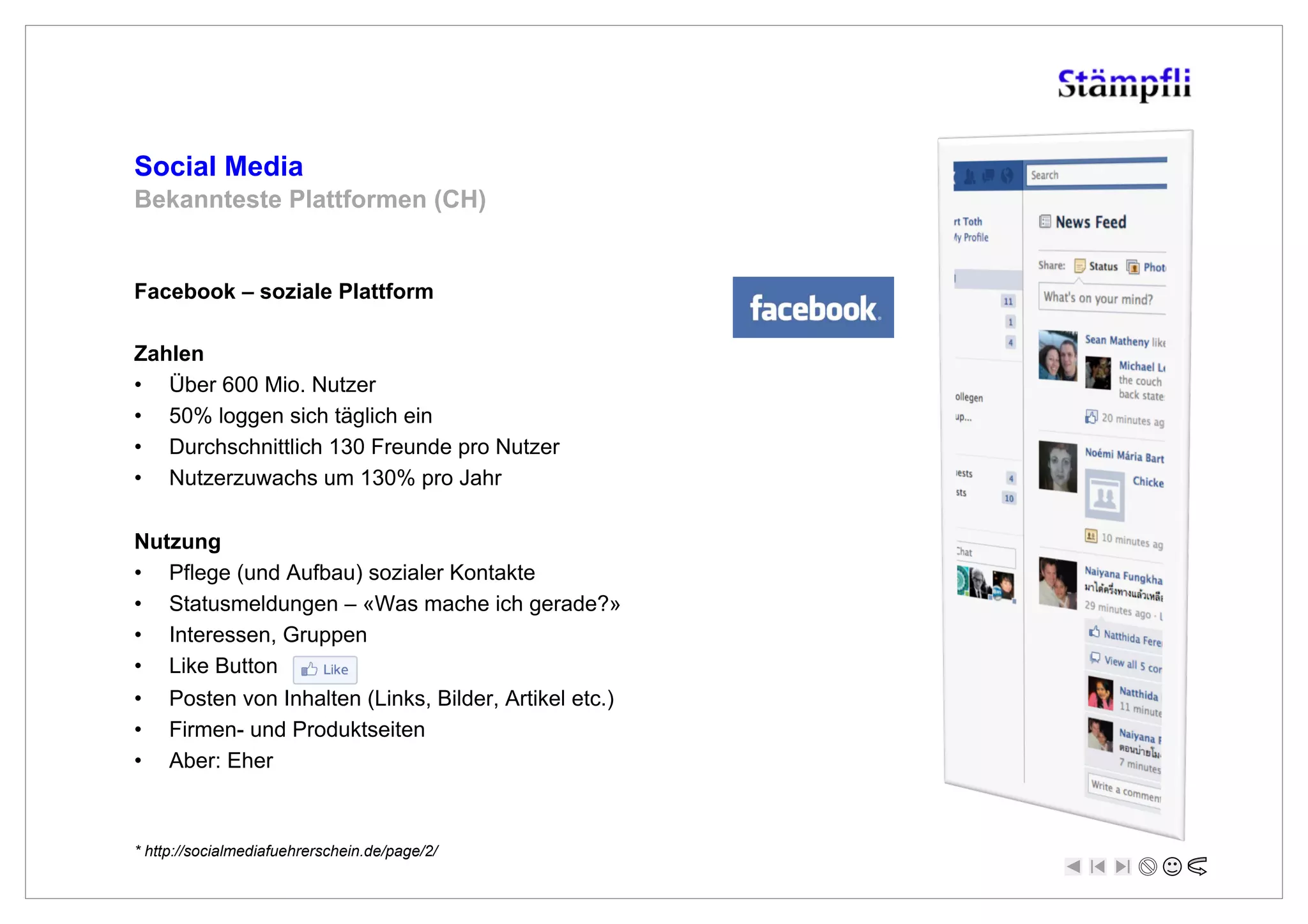This screenshot has height=924, width=1308.
Task: Click 'Firmen- und Produktseiten' bullet
Action: pos(297,729)
